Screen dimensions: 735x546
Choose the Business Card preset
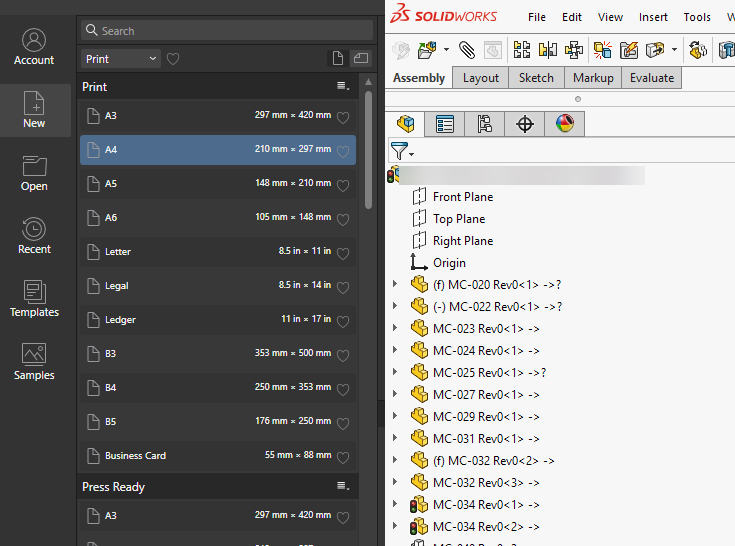point(218,456)
